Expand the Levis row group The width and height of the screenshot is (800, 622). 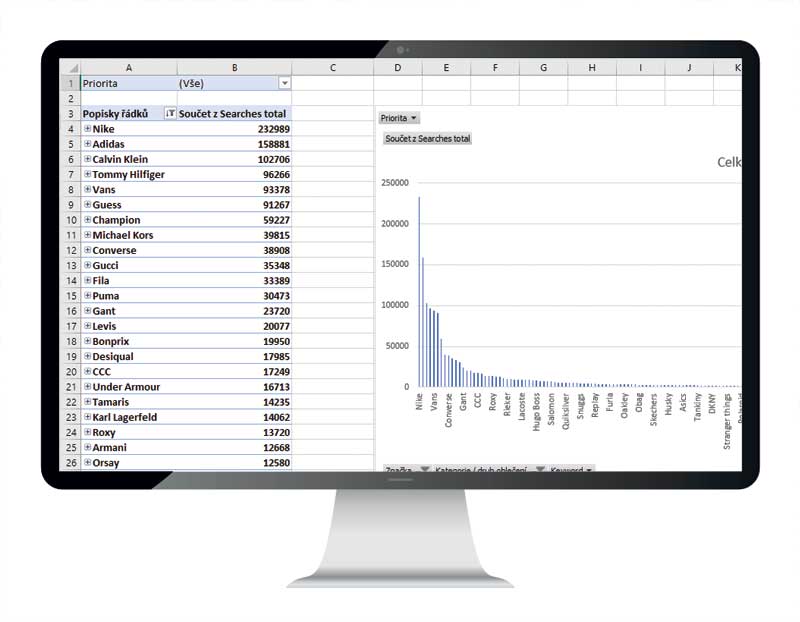point(87,326)
